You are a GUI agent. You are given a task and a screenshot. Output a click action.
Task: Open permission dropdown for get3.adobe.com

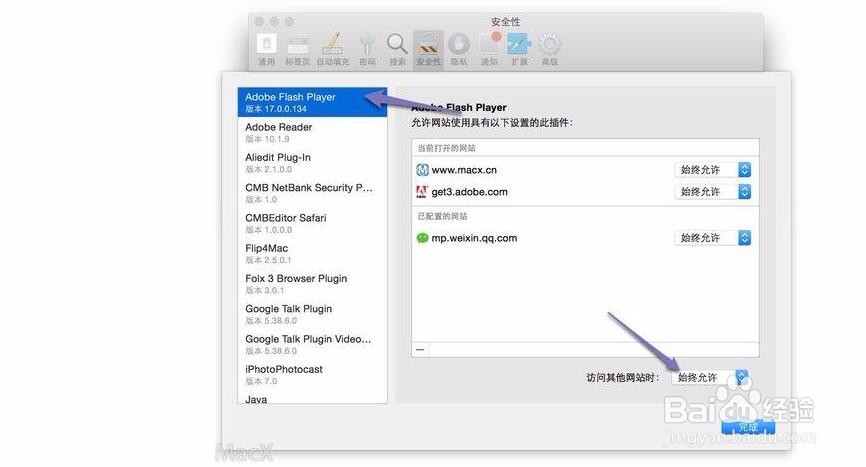tap(712, 192)
